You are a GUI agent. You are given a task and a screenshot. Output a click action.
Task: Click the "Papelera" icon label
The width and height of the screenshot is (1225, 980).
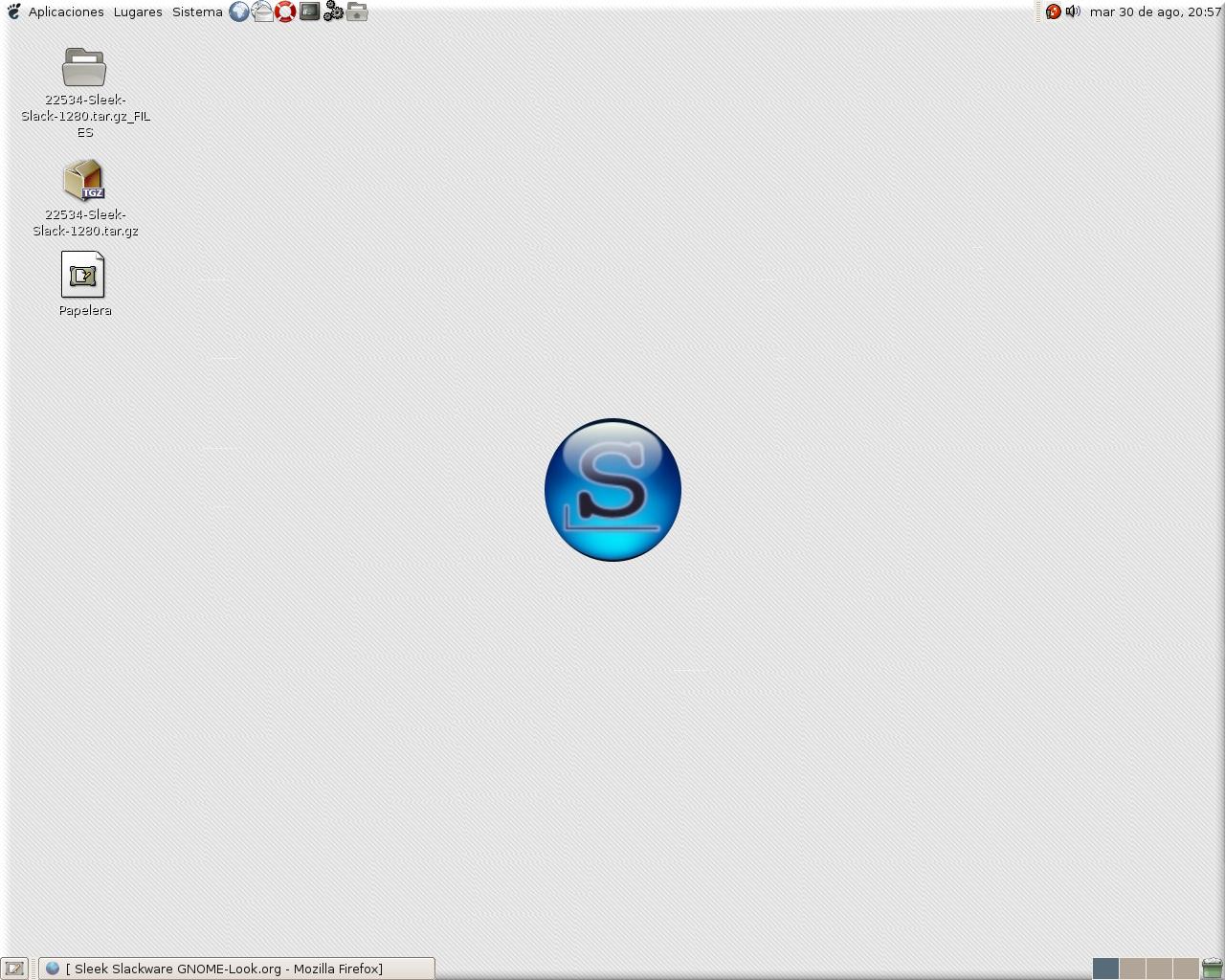[x=85, y=310]
